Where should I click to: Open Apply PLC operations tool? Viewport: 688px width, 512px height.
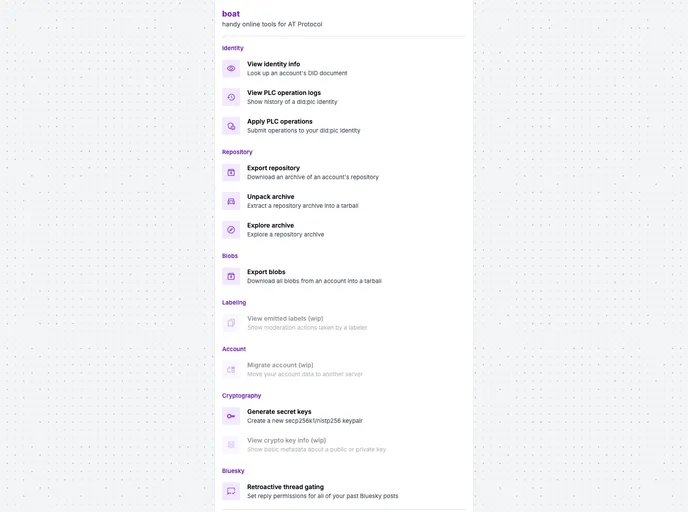344,126
